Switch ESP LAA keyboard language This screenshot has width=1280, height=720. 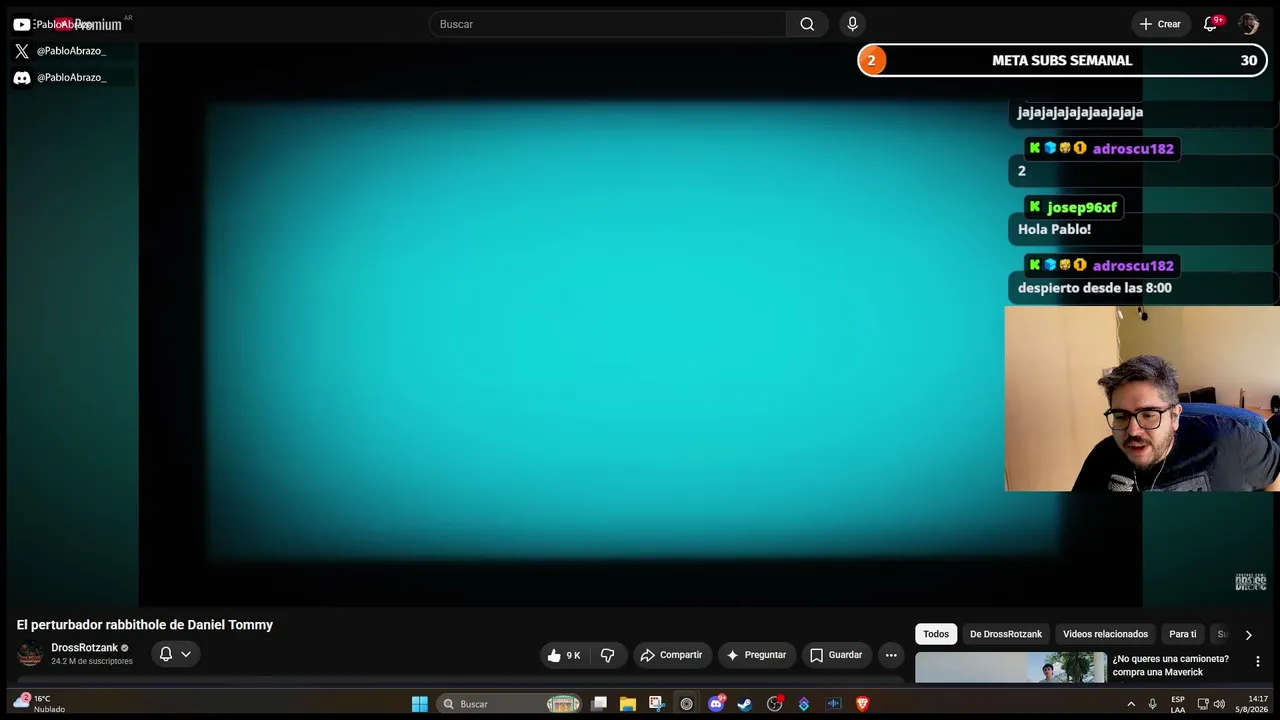point(1178,704)
